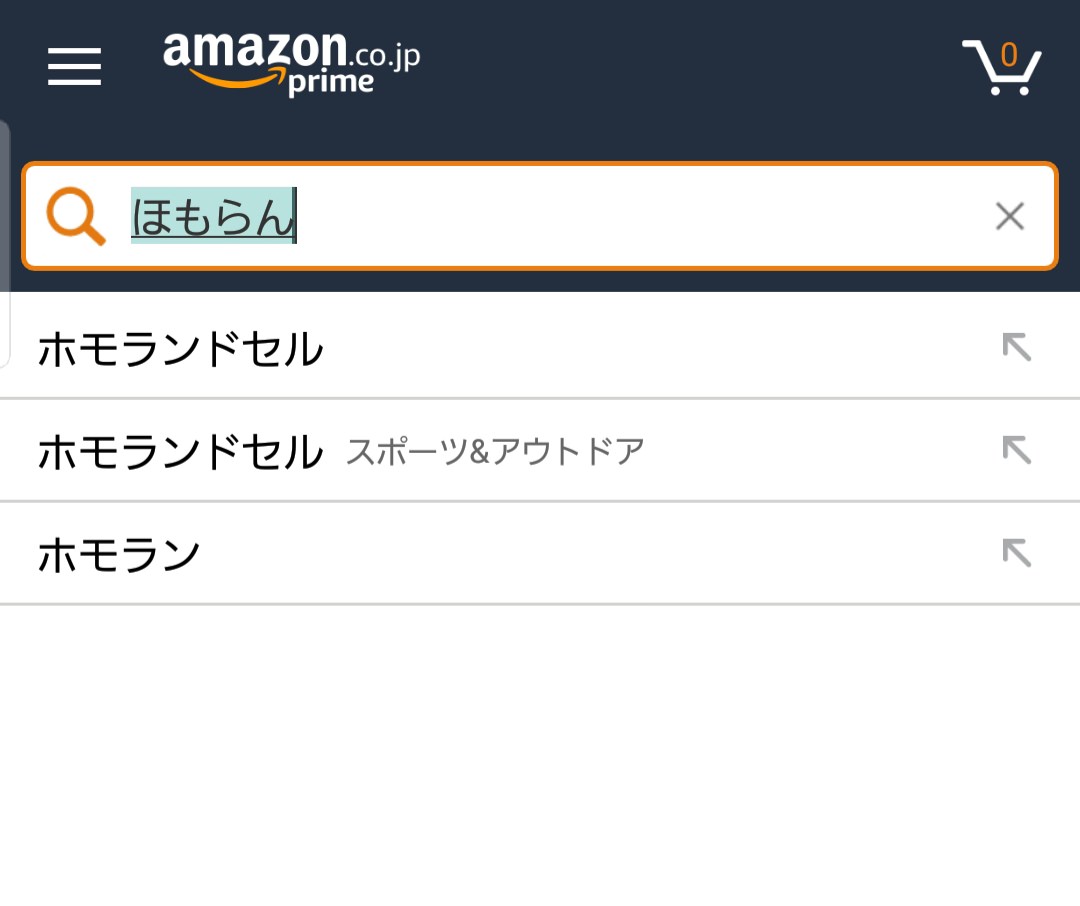Viewport: 1080px width, 906px height.
Task: Open the shopping cart
Action: (1001, 68)
